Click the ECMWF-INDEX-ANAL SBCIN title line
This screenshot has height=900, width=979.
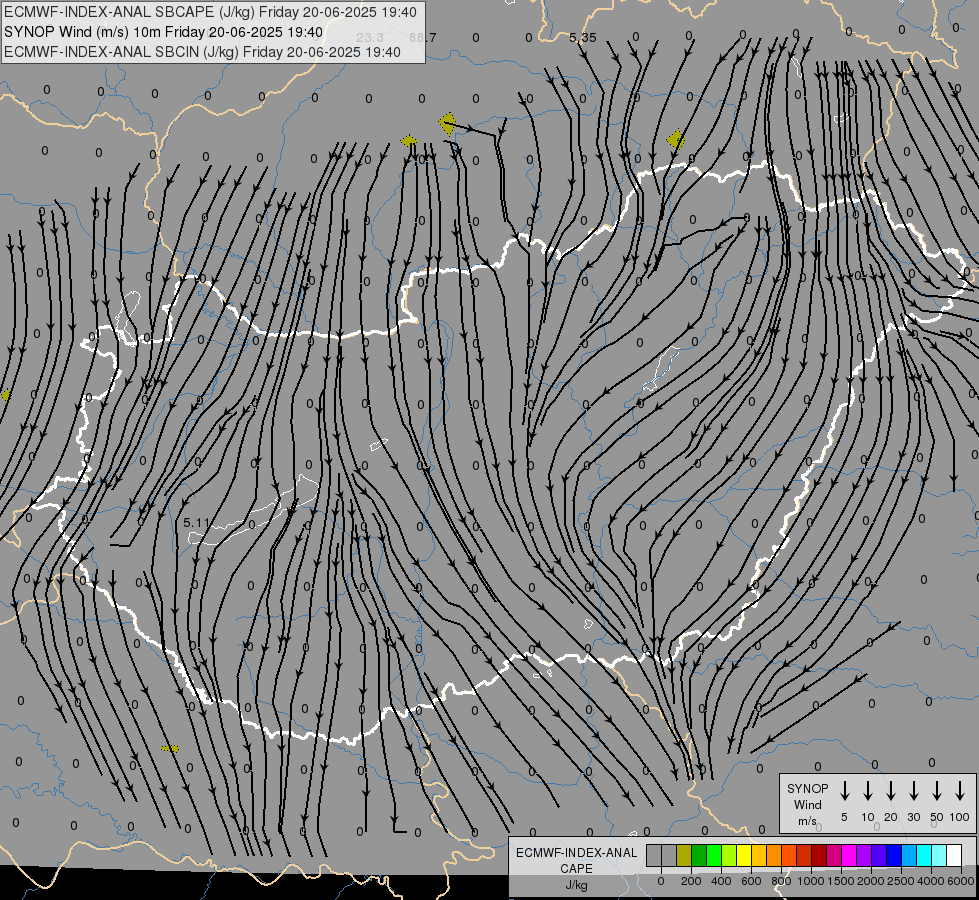tap(202, 52)
